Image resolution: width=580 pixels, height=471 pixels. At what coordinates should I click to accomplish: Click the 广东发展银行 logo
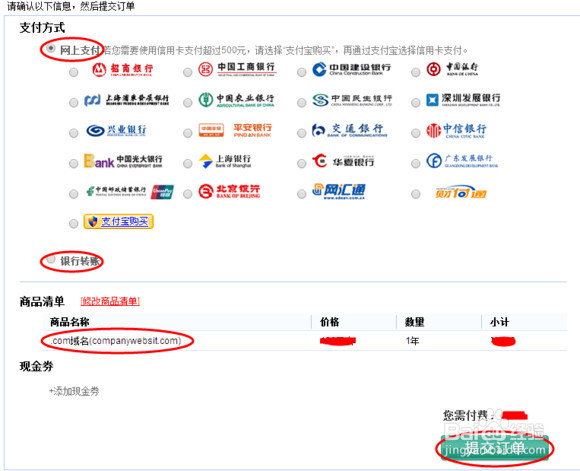tap(462, 161)
